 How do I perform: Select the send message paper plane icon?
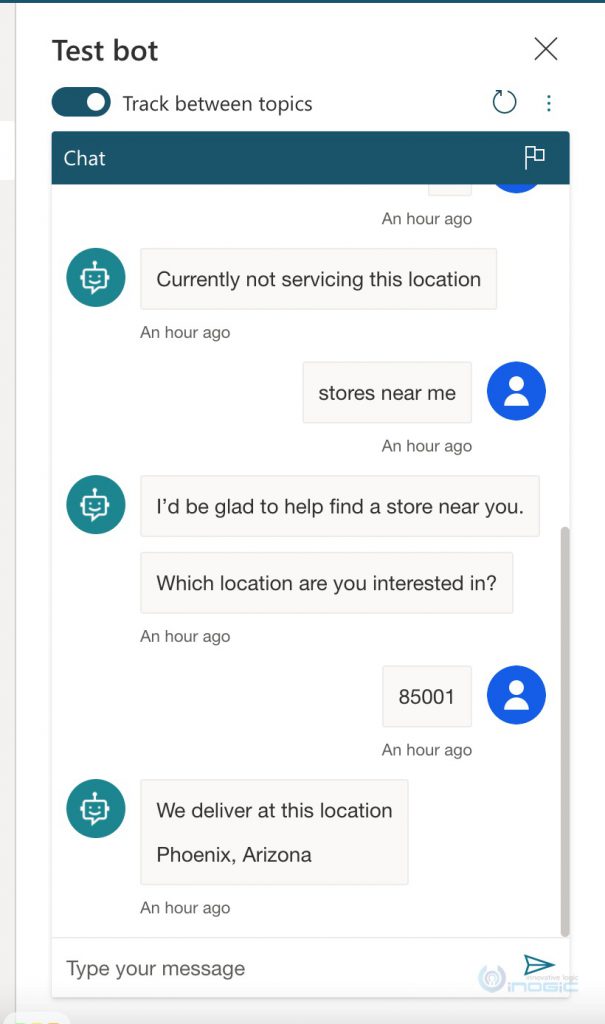541,966
